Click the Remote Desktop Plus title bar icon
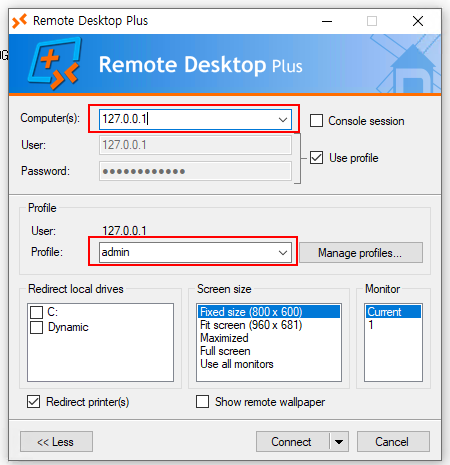This screenshot has height=465, width=450. pyautogui.click(x=20, y=21)
